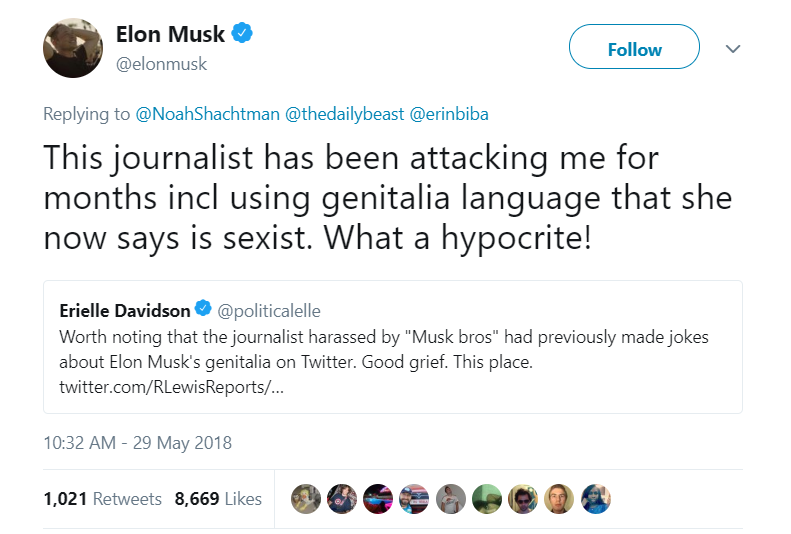
Task: Open the @elonmusk handle
Action: point(161,64)
